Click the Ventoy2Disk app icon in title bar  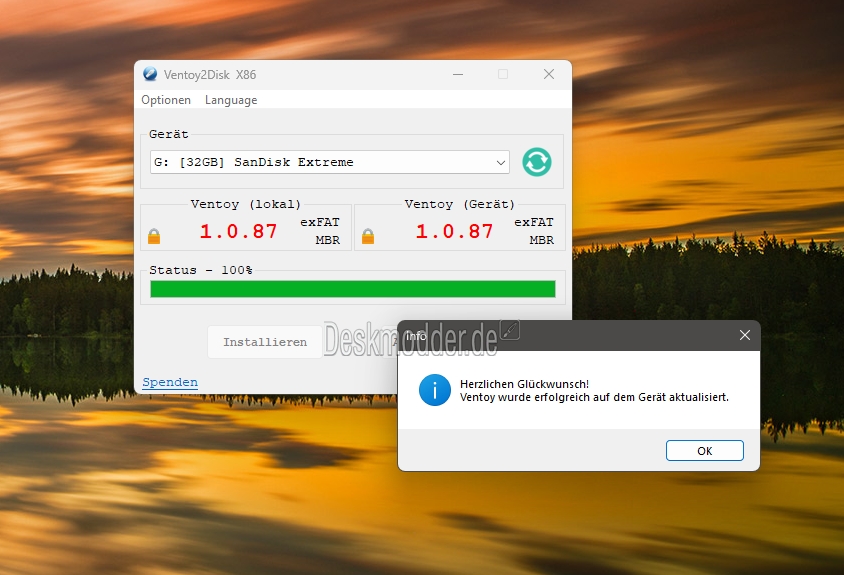click(x=150, y=74)
